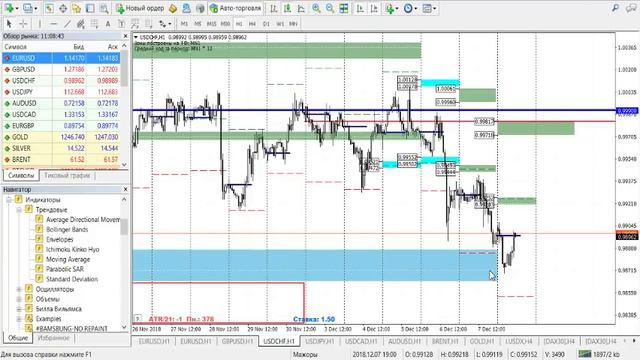Viewport: 640px width, 360px height.
Task: Switch timeframe to H4
Action: tap(252, 24)
